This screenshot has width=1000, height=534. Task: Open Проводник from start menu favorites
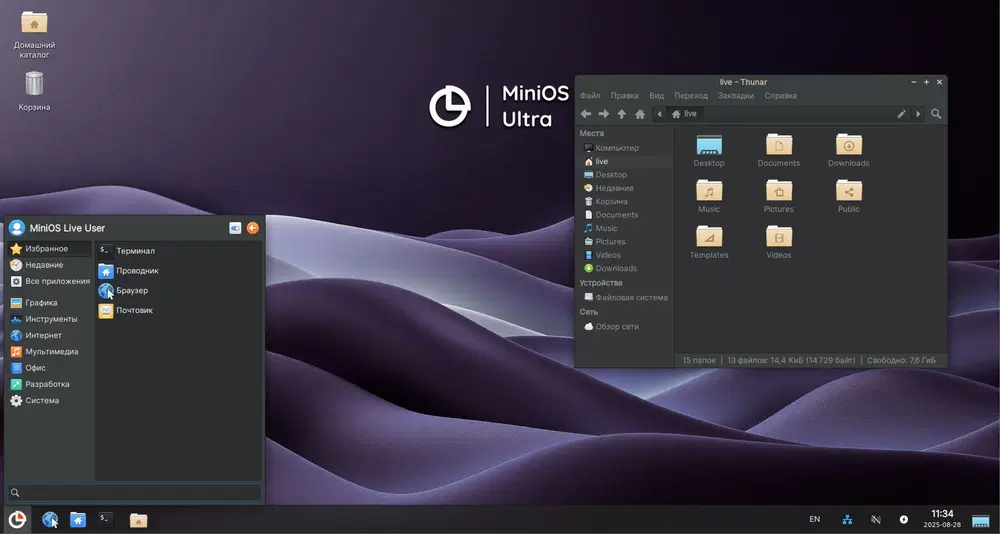click(x=179, y=271)
